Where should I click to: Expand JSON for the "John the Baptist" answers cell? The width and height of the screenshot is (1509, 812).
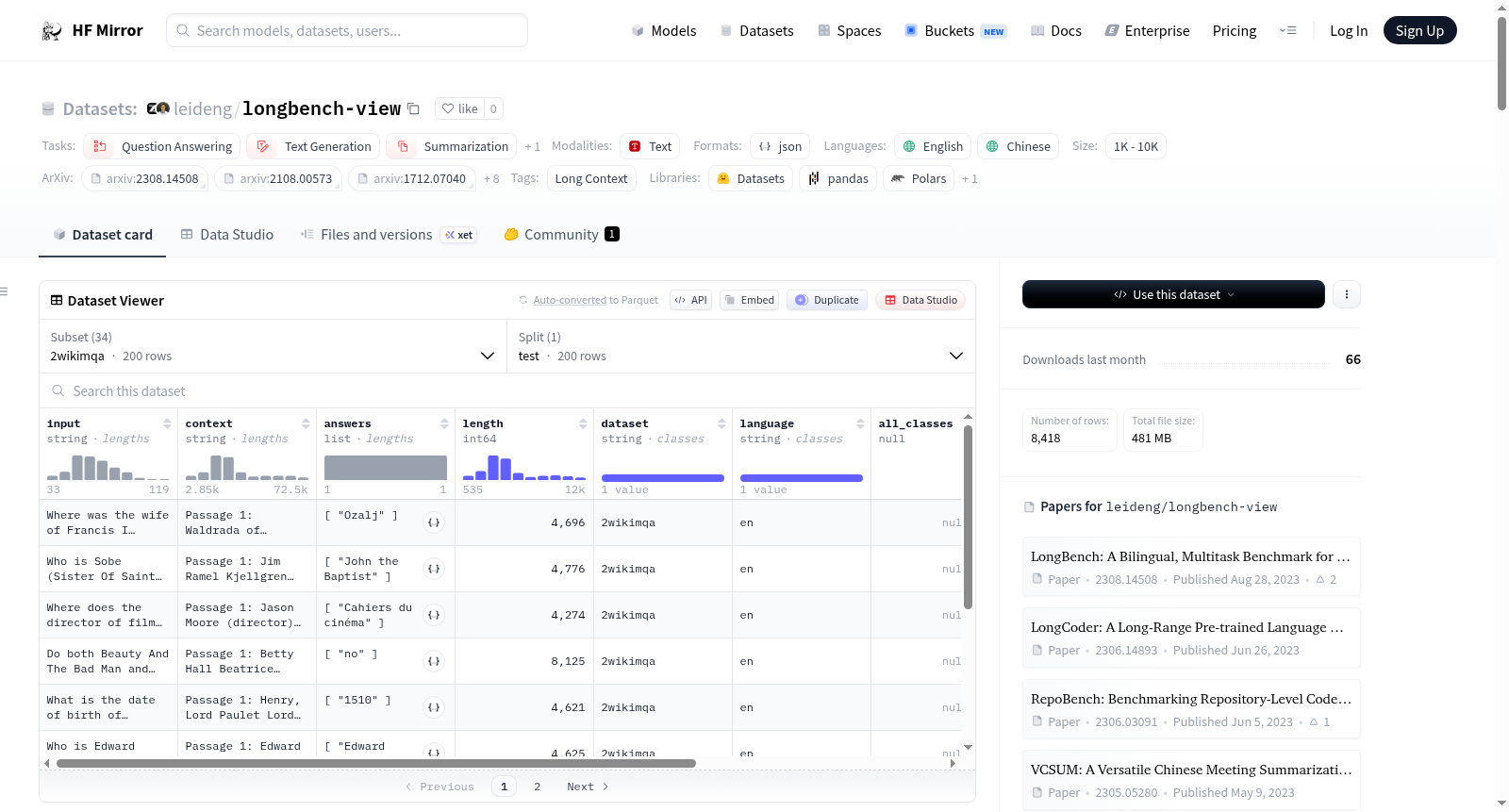434,569
